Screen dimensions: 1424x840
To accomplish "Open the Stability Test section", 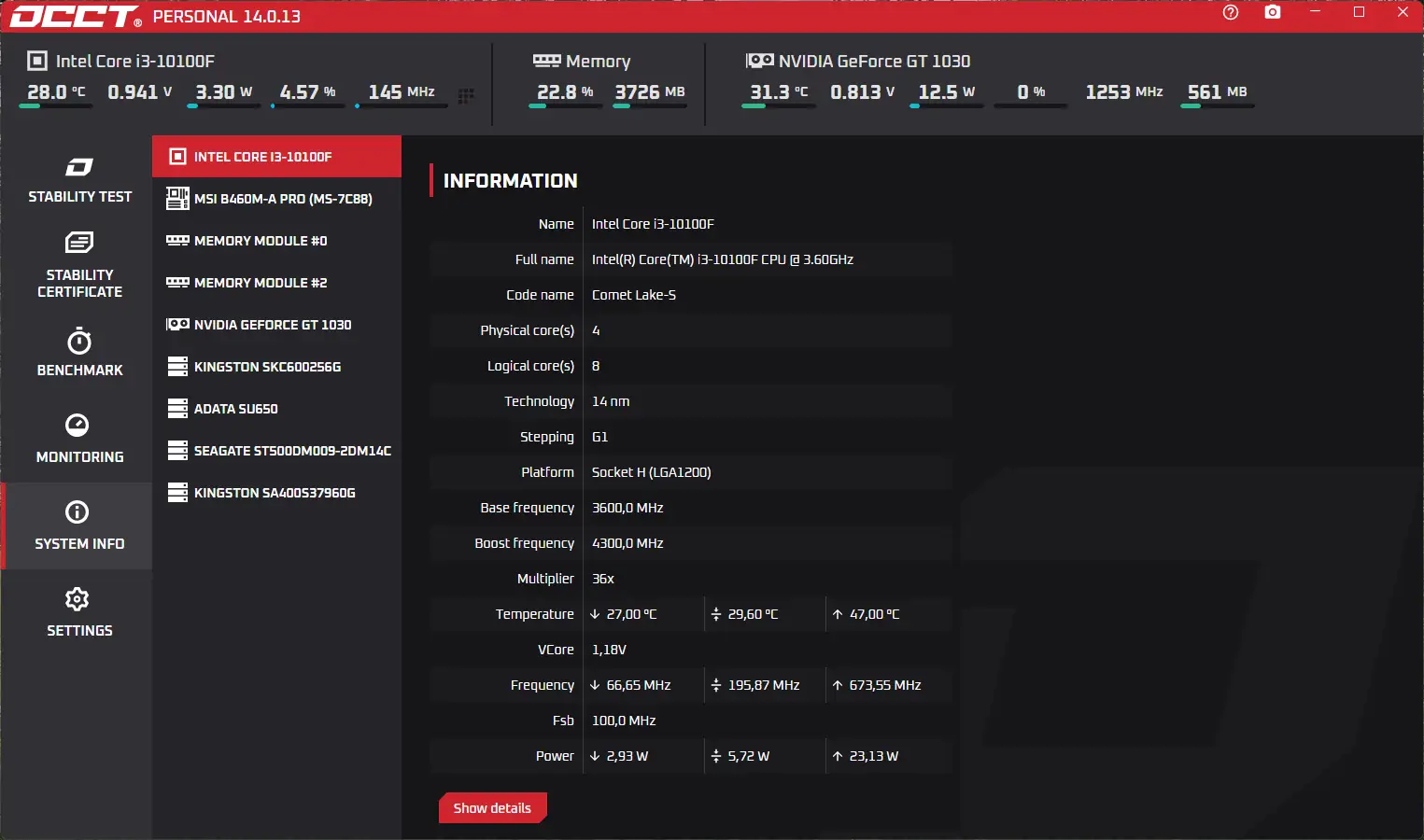I will tap(79, 180).
